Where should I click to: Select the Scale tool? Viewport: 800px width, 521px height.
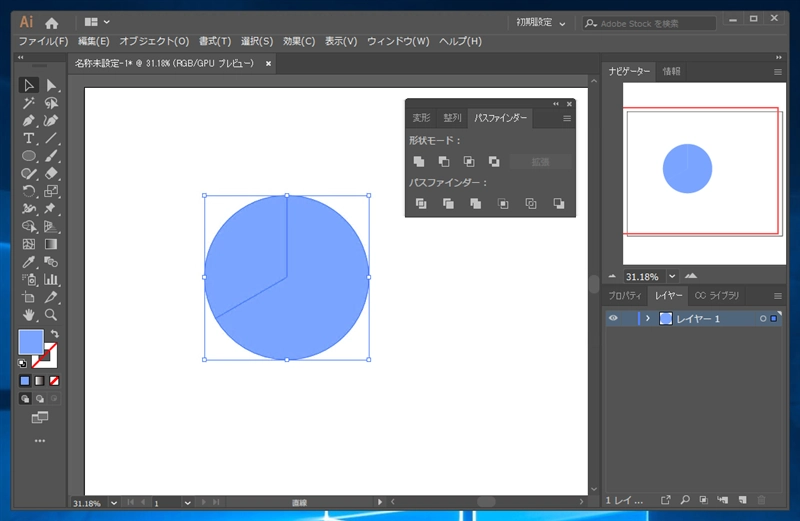pyautogui.click(x=51, y=191)
